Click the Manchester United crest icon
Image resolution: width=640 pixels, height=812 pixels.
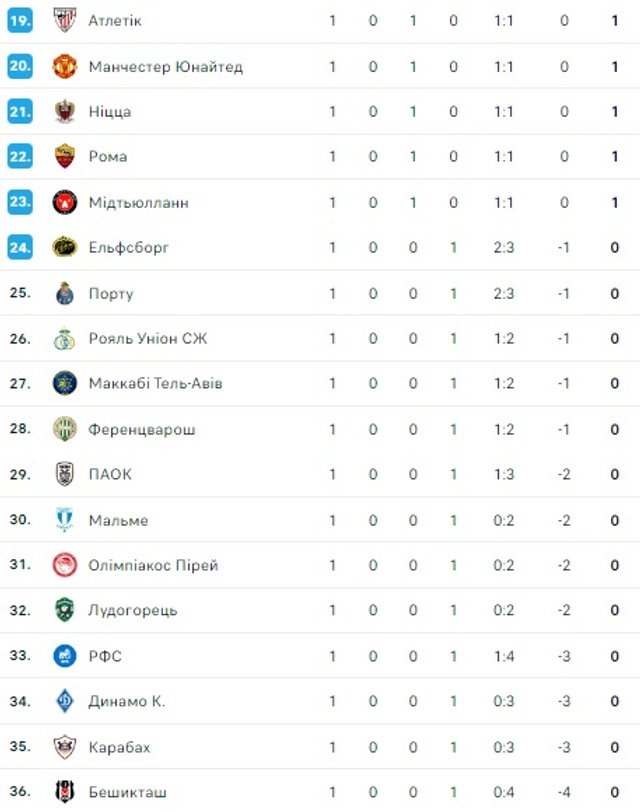(x=64, y=67)
